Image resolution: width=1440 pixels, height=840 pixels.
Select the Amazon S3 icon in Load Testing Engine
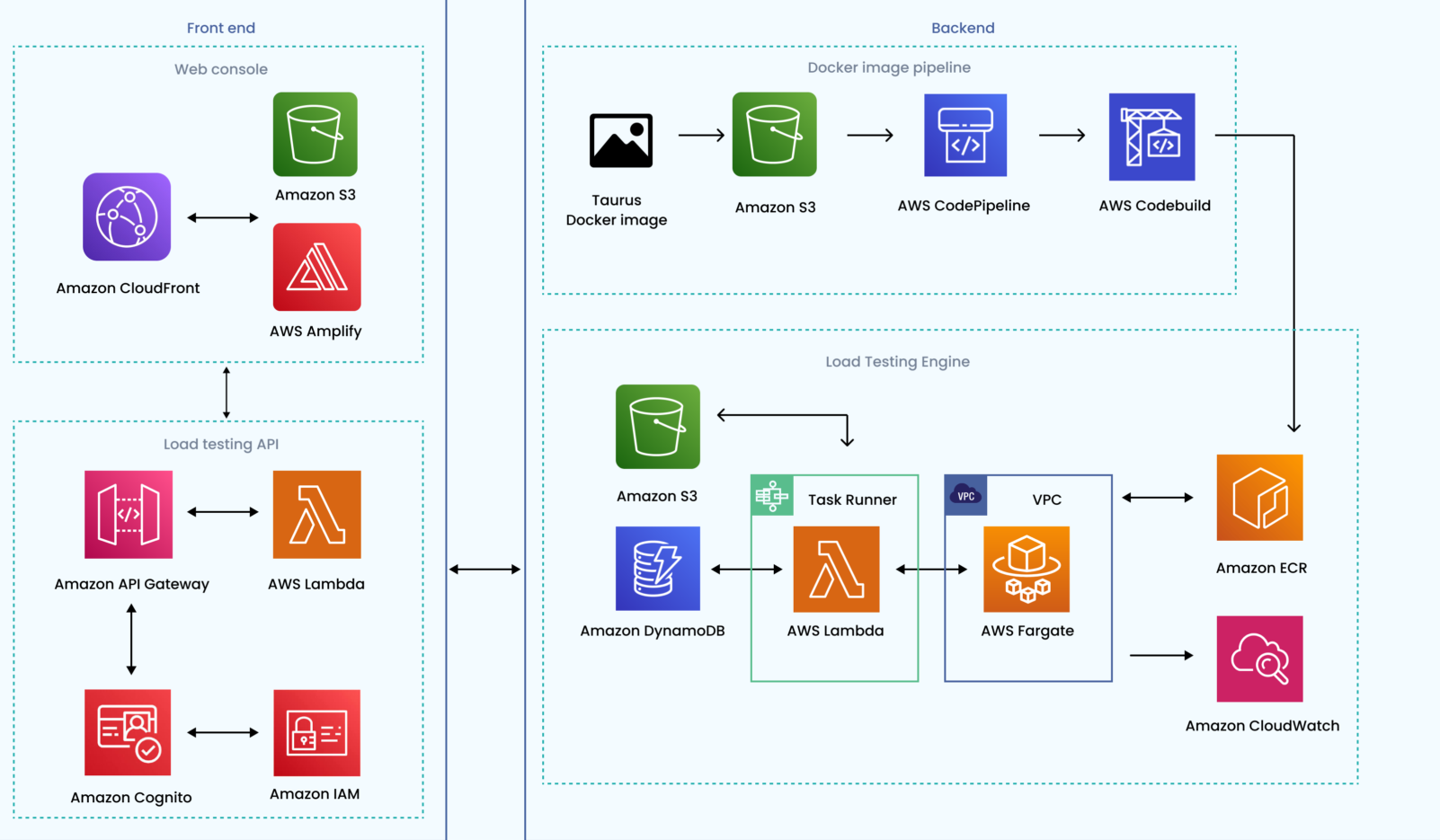tap(658, 427)
